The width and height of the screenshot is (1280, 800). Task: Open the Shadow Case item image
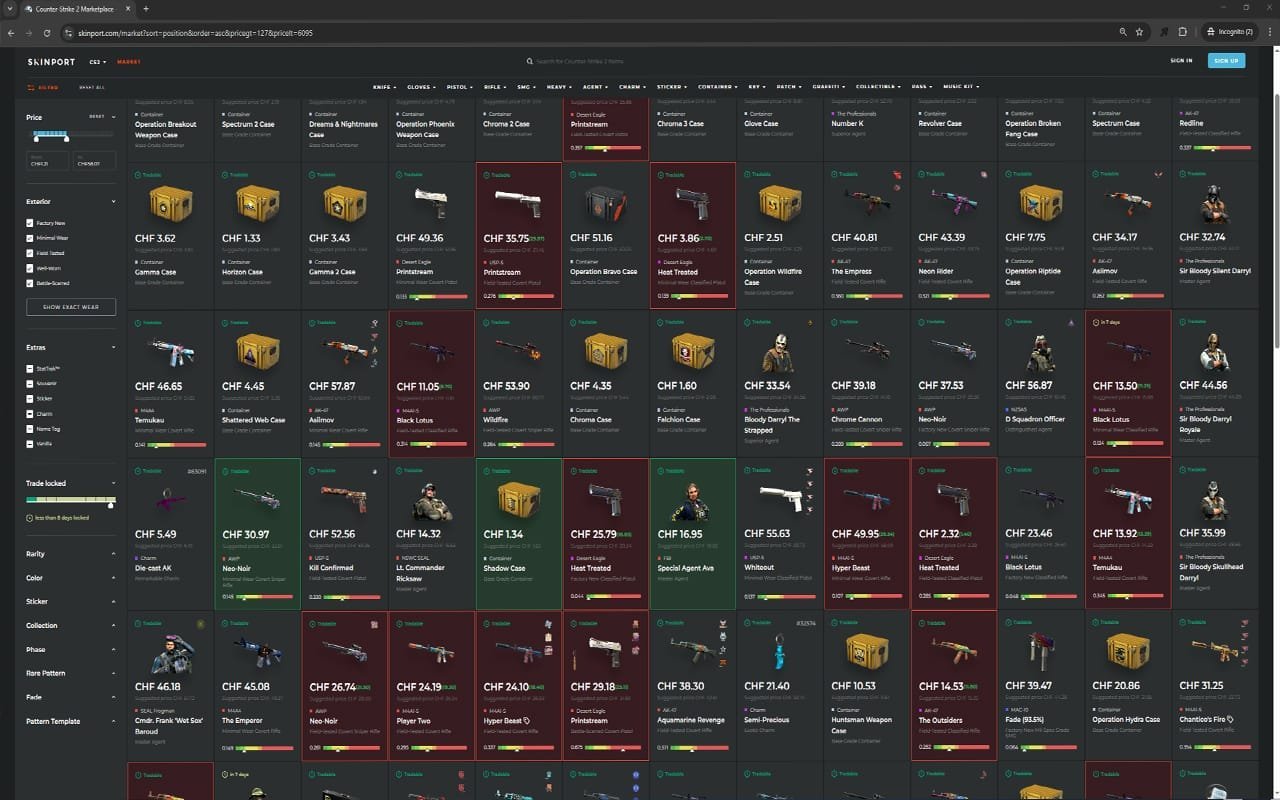(x=519, y=497)
